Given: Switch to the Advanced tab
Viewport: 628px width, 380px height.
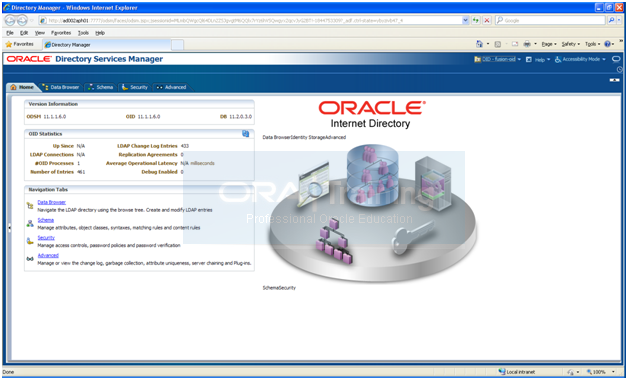Looking at the screenshot, I should (x=171, y=87).
